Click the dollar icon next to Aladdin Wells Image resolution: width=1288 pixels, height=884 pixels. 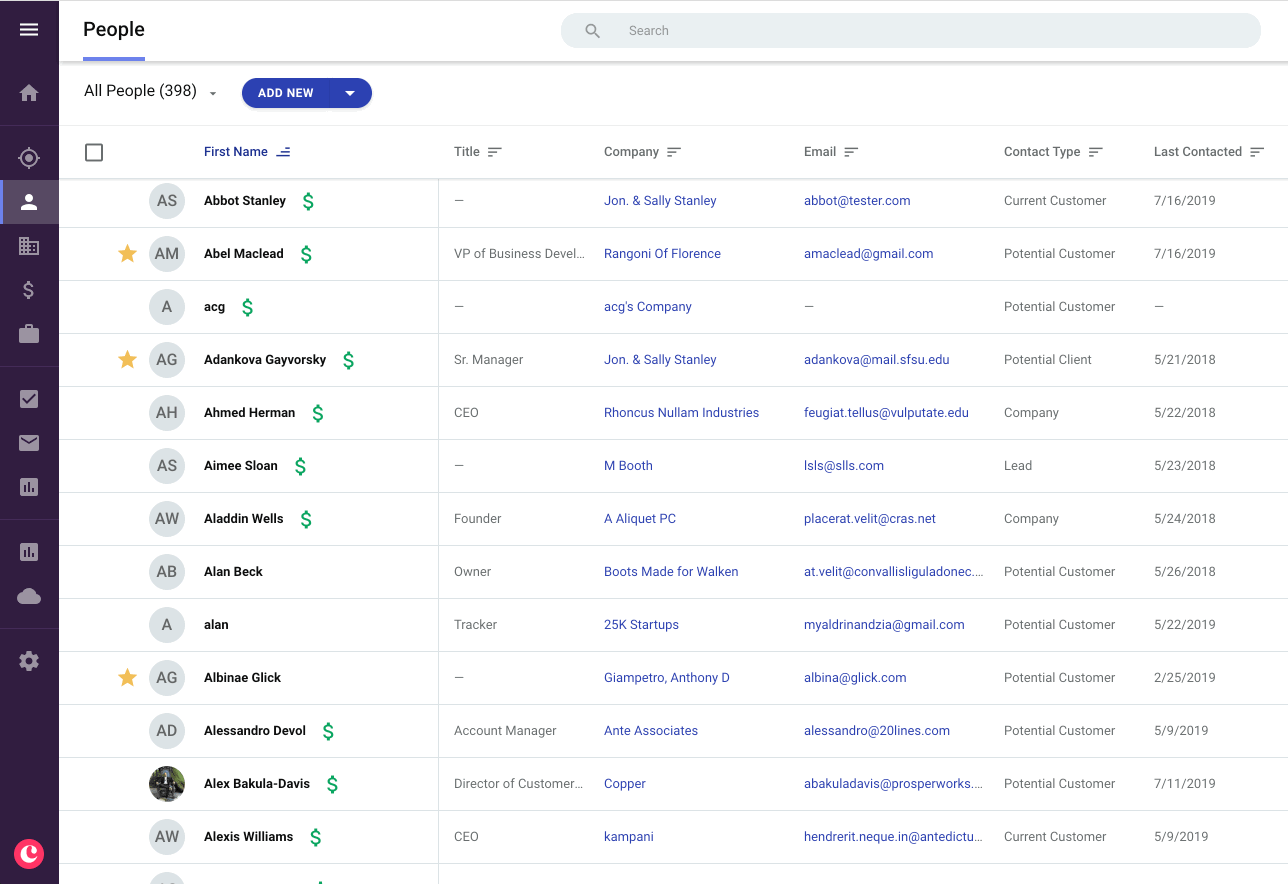306,519
